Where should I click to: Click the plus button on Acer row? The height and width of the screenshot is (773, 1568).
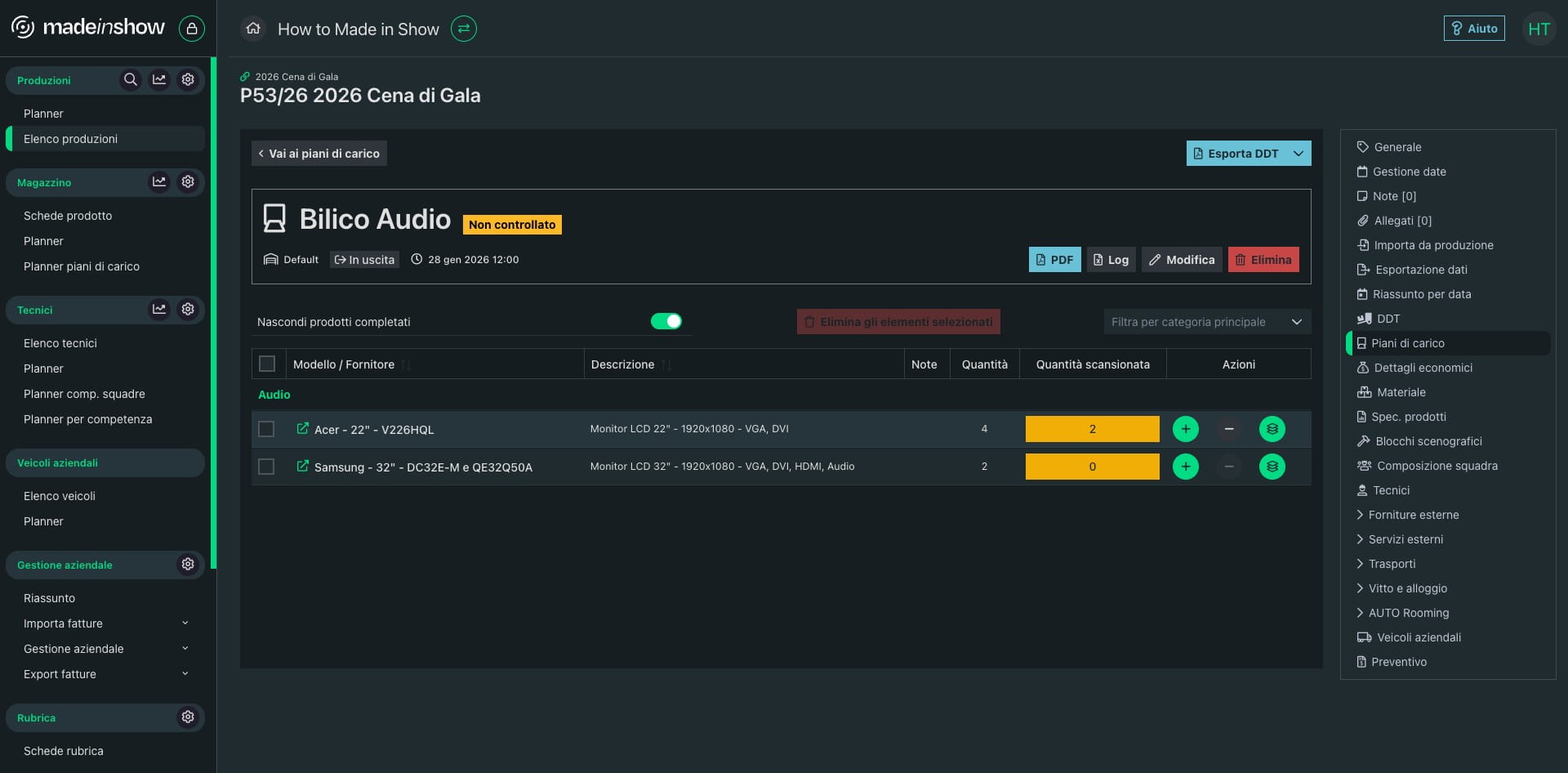(x=1186, y=429)
